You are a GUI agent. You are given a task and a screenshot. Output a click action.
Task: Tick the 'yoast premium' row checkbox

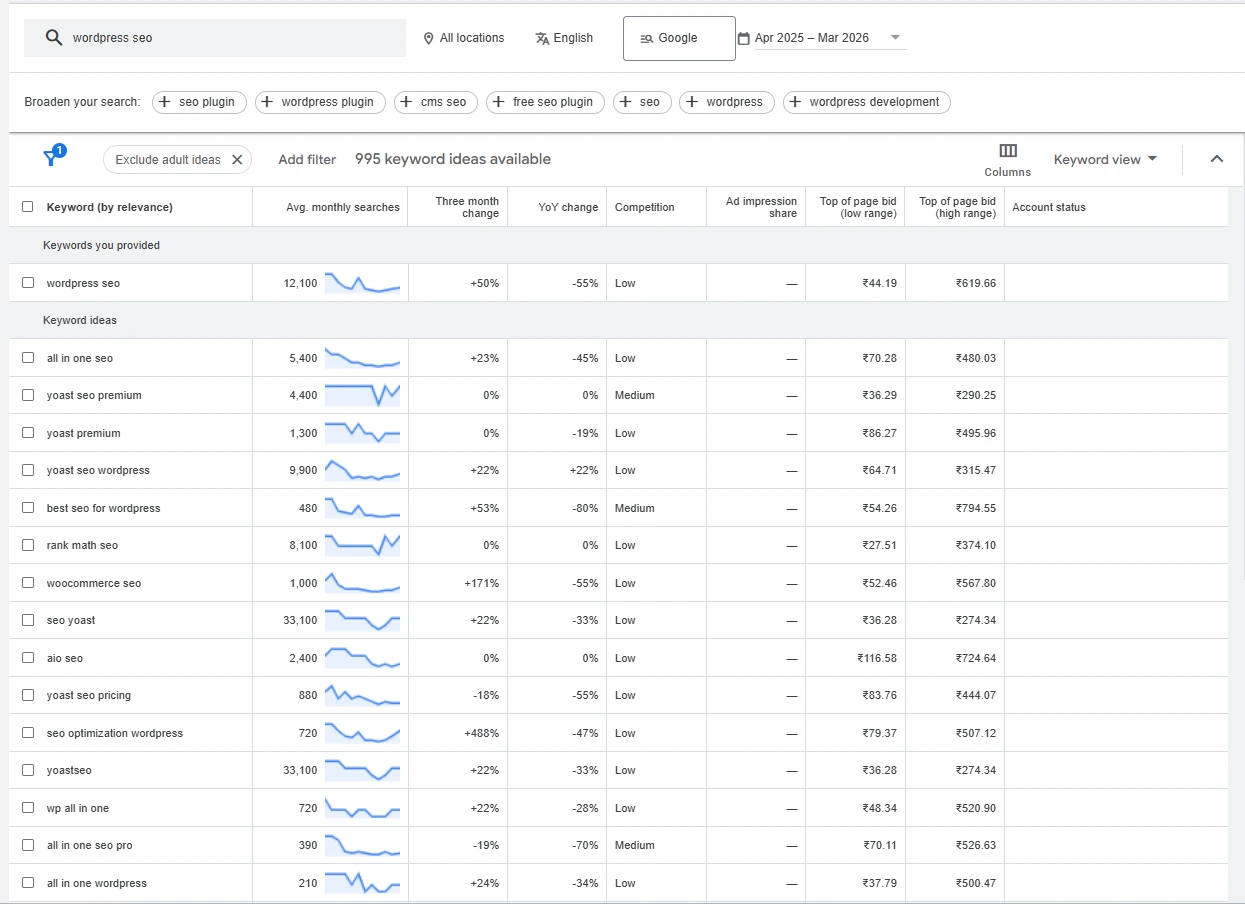tap(28, 433)
